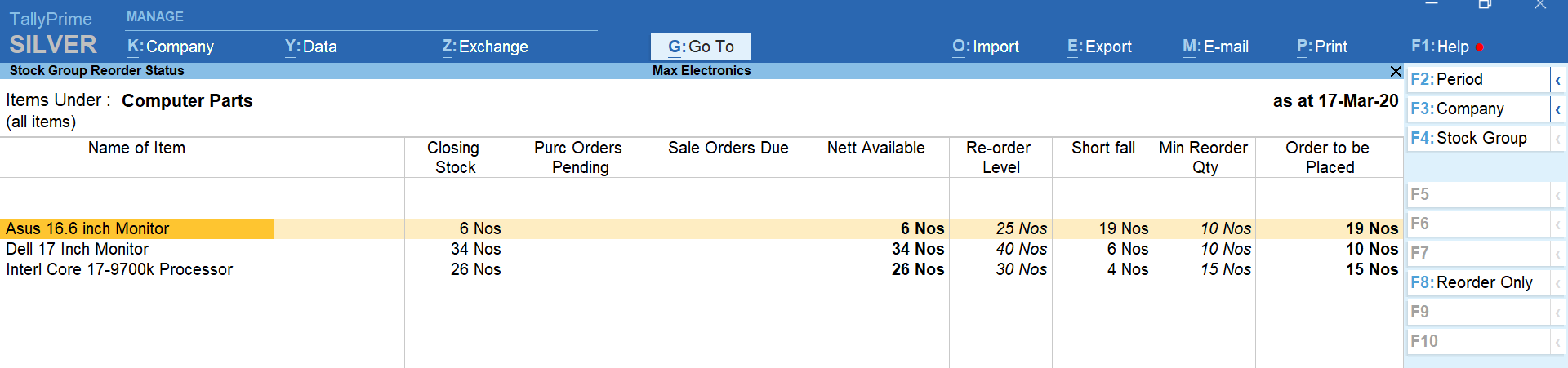Click the Min Reorder Qty column header
The height and width of the screenshot is (368, 1568).
pyautogui.click(x=1204, y=157)
